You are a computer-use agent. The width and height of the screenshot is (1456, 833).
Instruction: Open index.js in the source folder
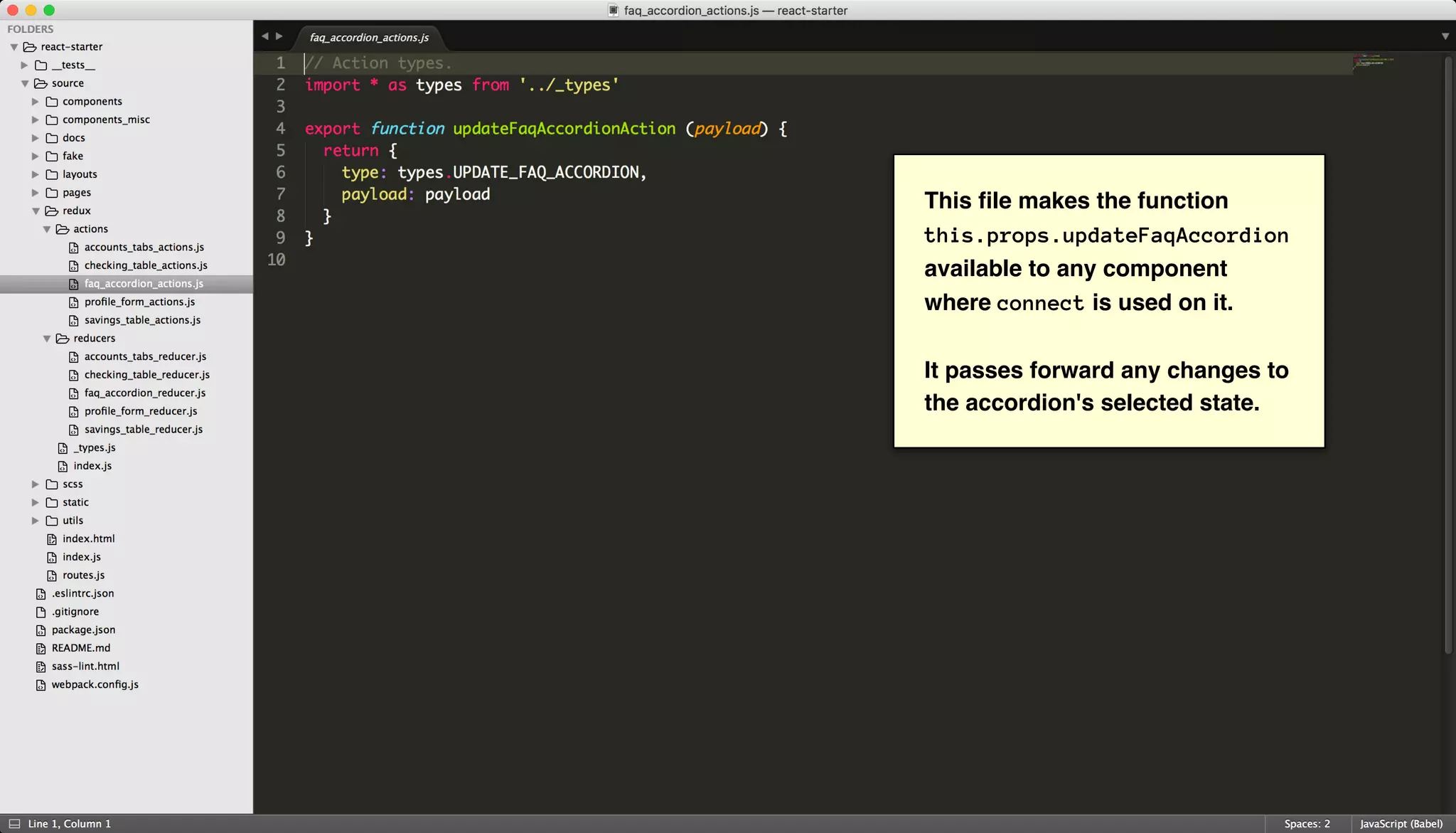pyautogui.click(x=82, y=557)
